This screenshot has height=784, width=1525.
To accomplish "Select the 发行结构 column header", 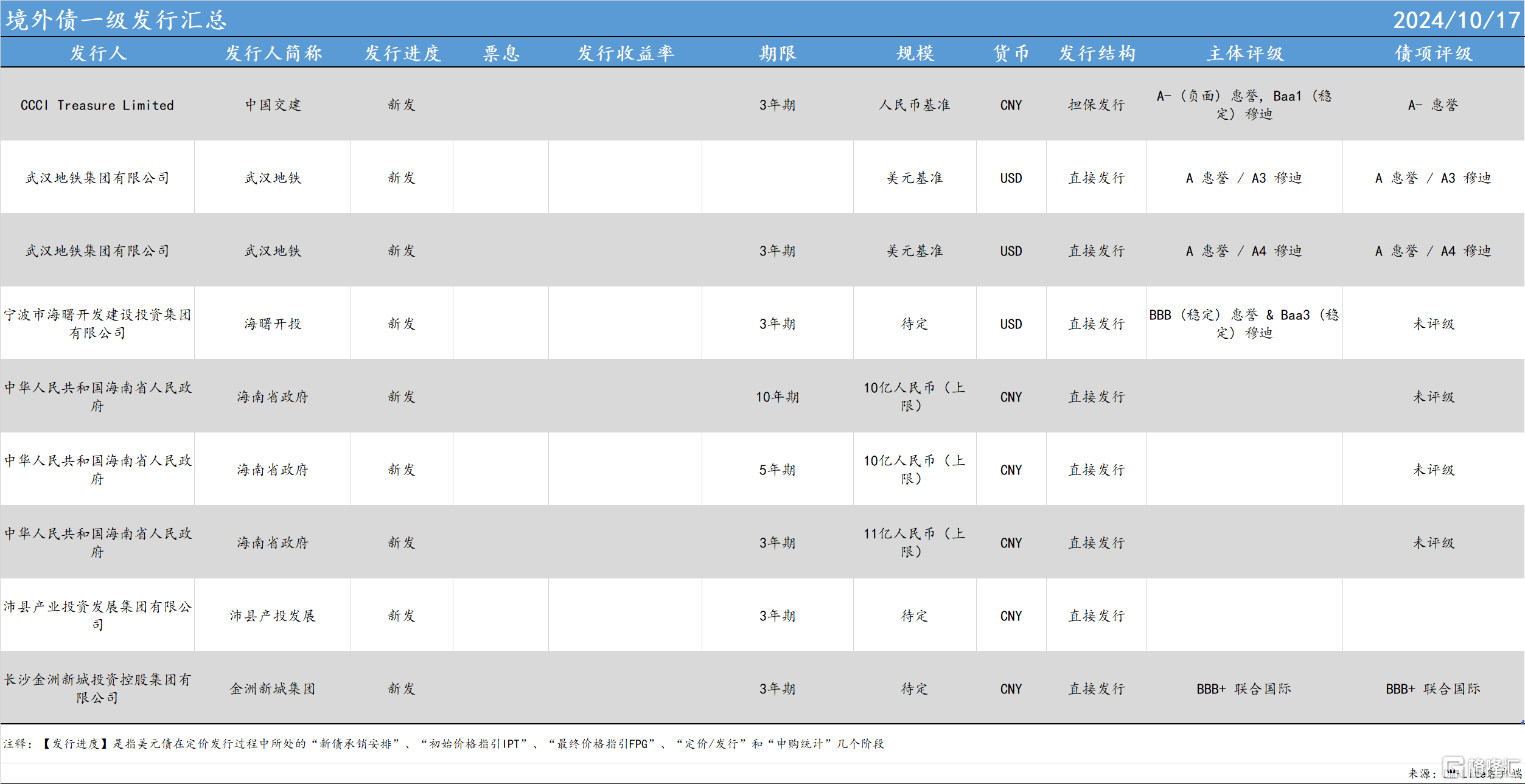I will click(x=1097, y=53).
